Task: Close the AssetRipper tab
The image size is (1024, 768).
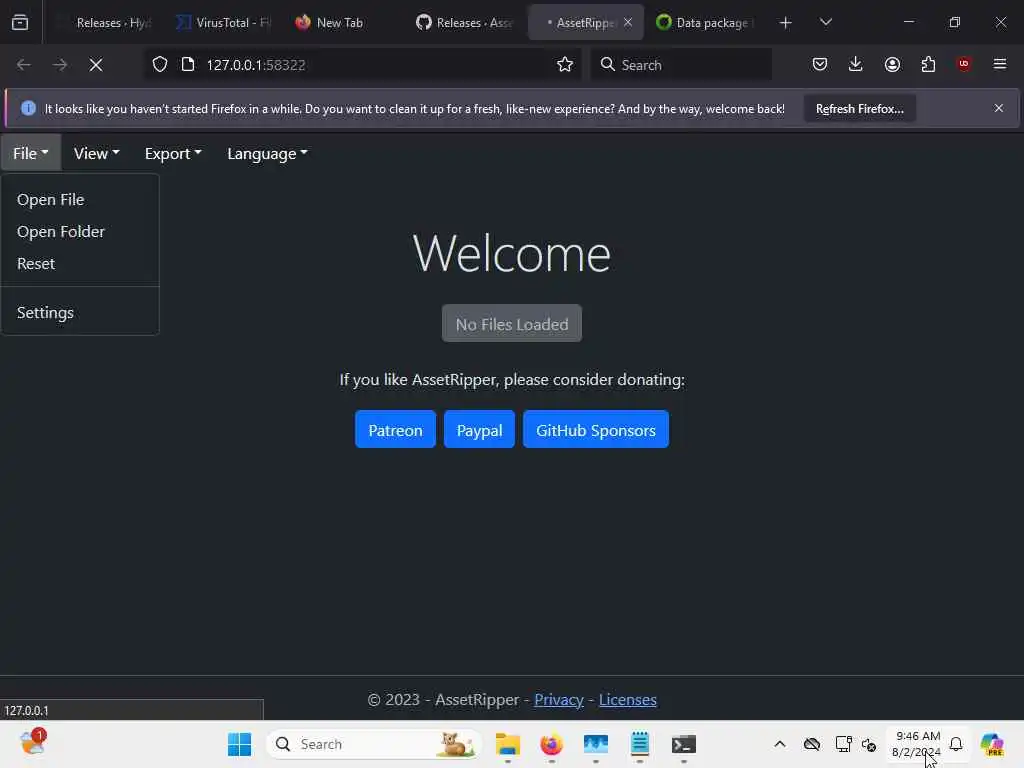Action: coord(628,23)
